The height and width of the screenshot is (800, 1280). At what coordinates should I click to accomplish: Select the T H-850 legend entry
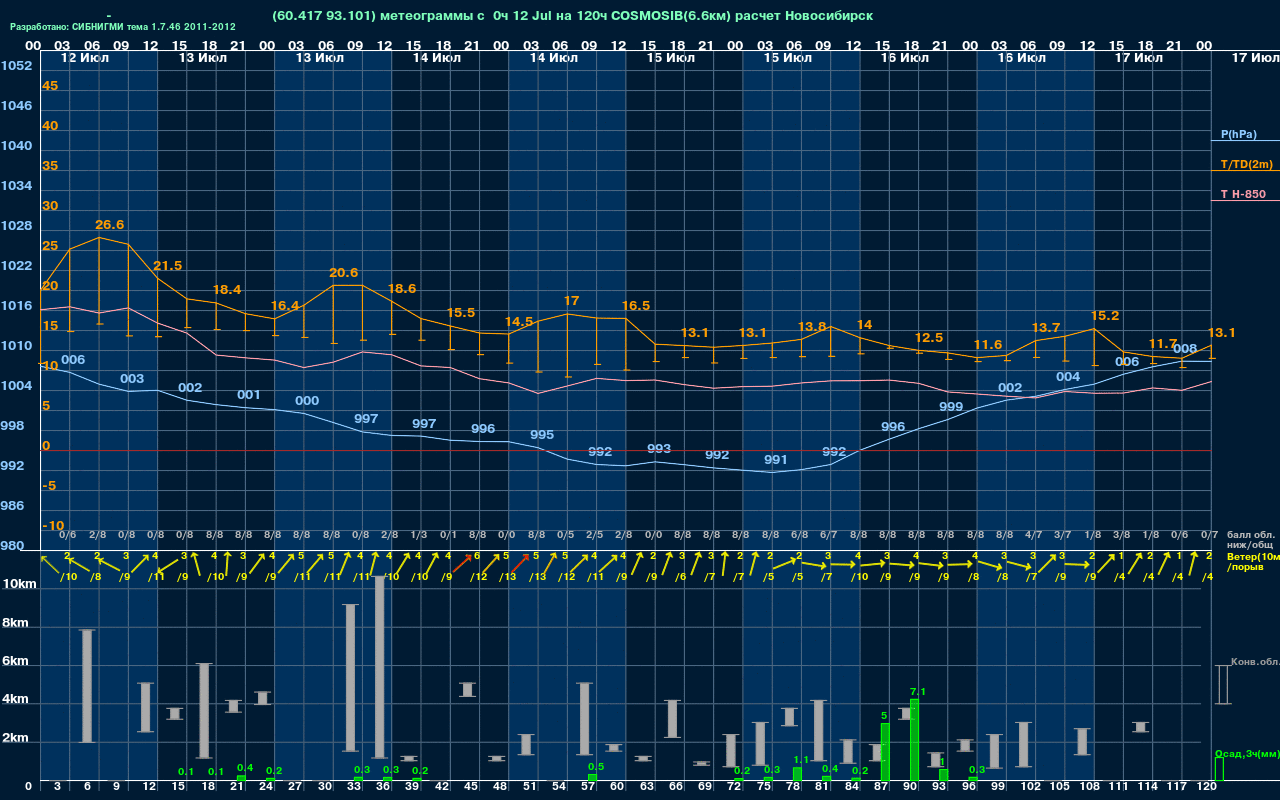1241,193
